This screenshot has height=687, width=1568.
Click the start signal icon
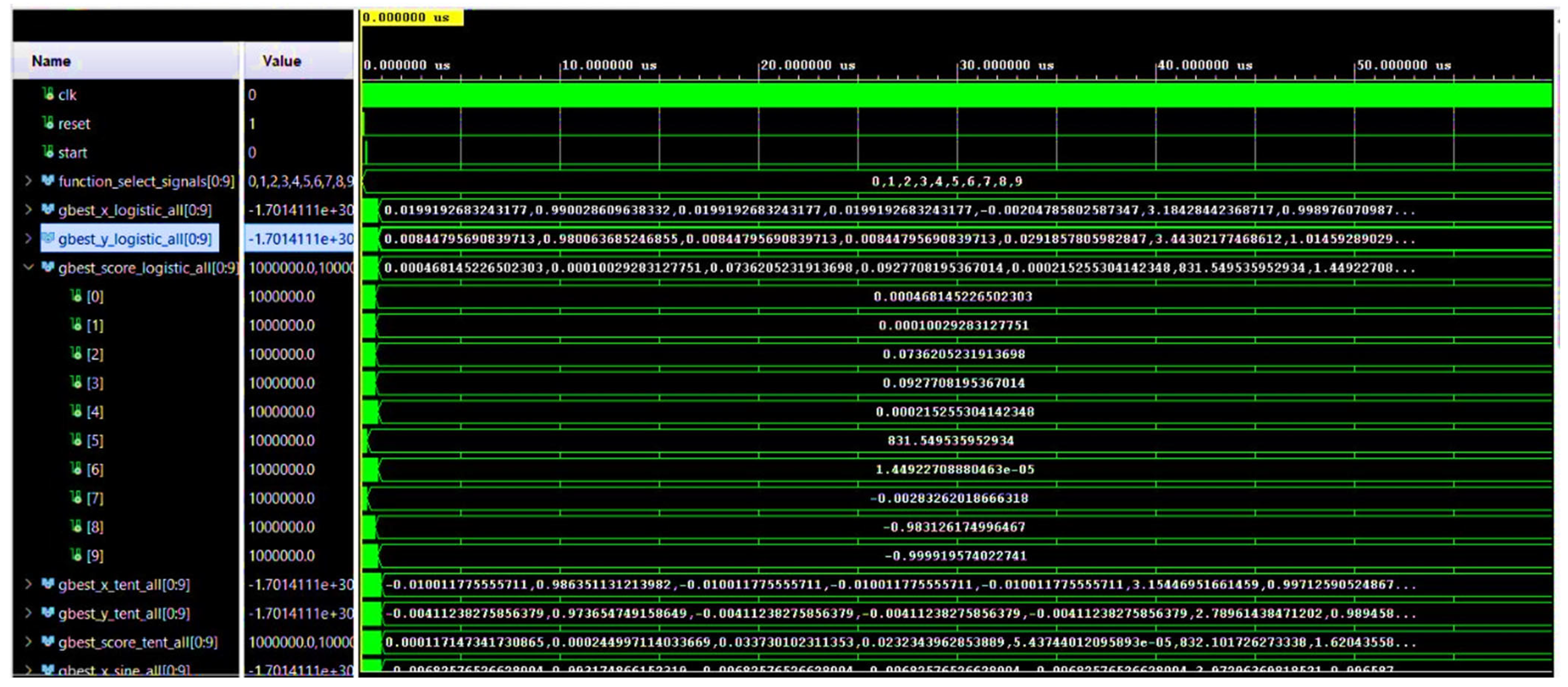pos(49,152)
